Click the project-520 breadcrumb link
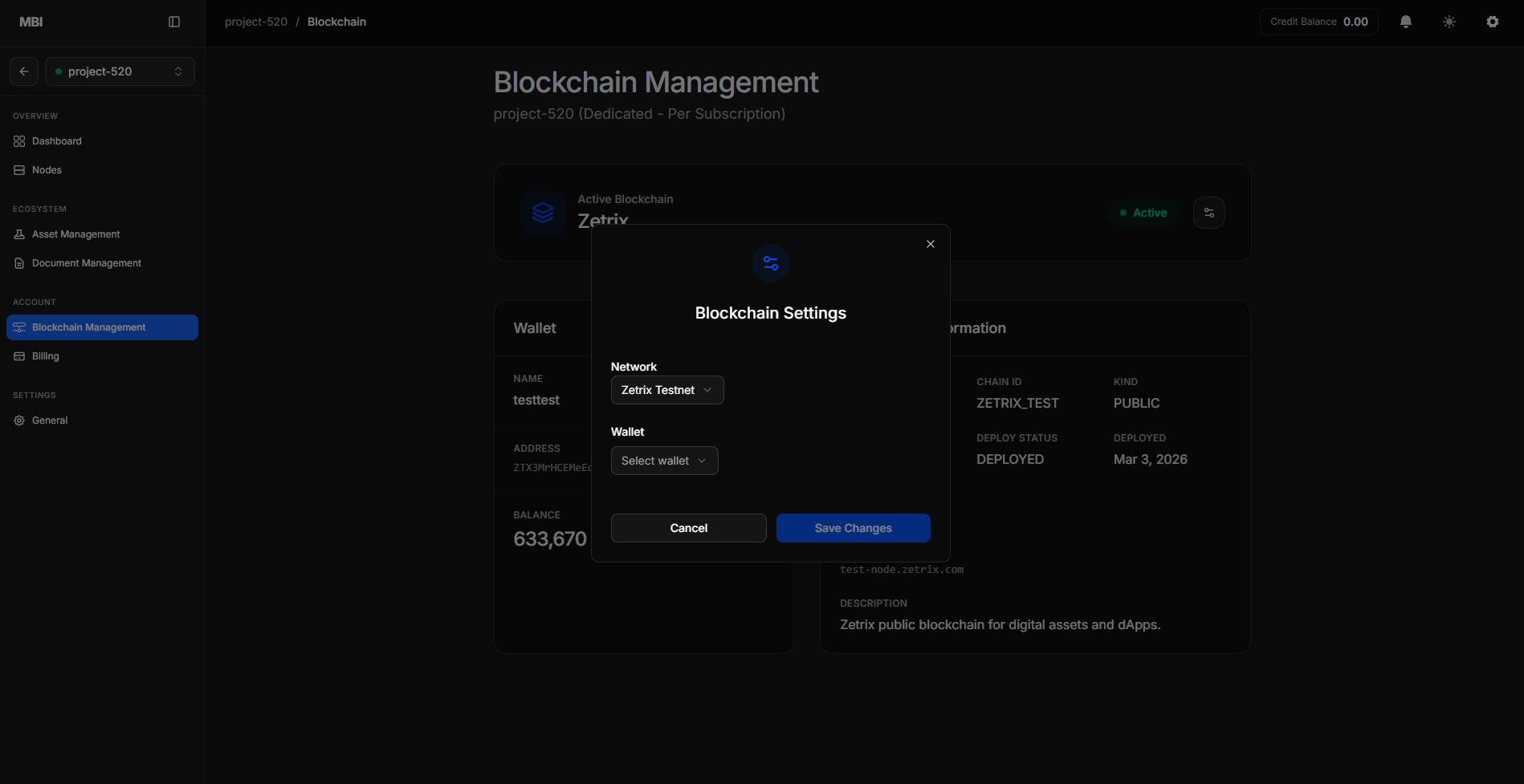Image resolution: width=1524 pixels, height=784 pixels. point(255,22)
